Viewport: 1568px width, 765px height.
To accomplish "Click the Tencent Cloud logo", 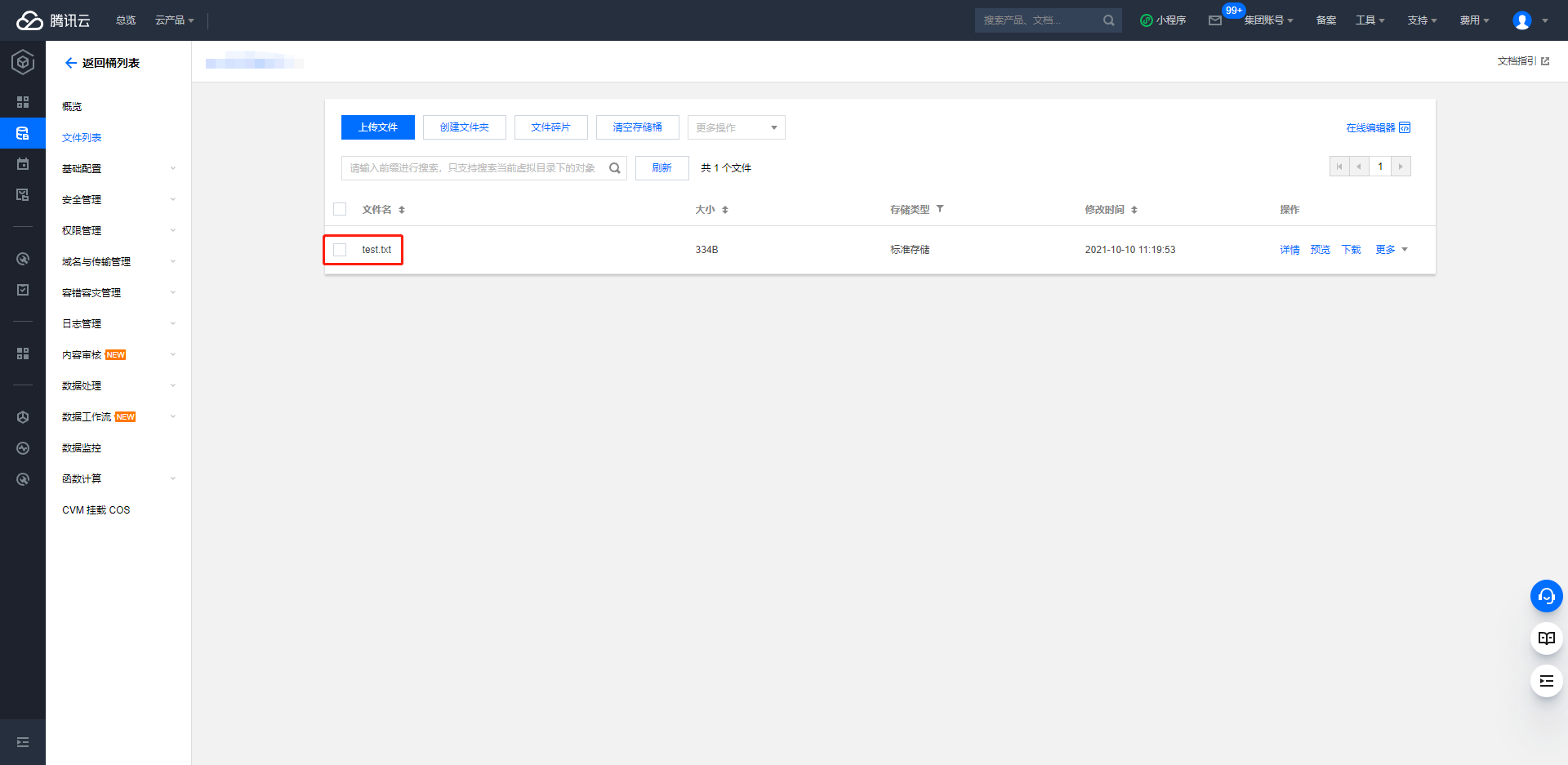I will 53,20.
